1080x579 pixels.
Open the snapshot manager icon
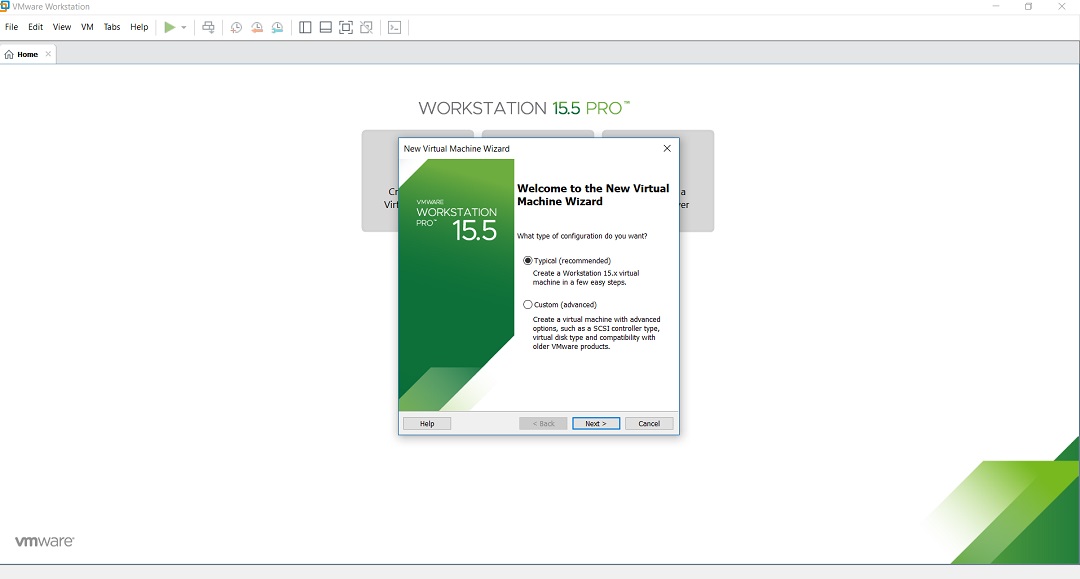click(x=278, y=28)
